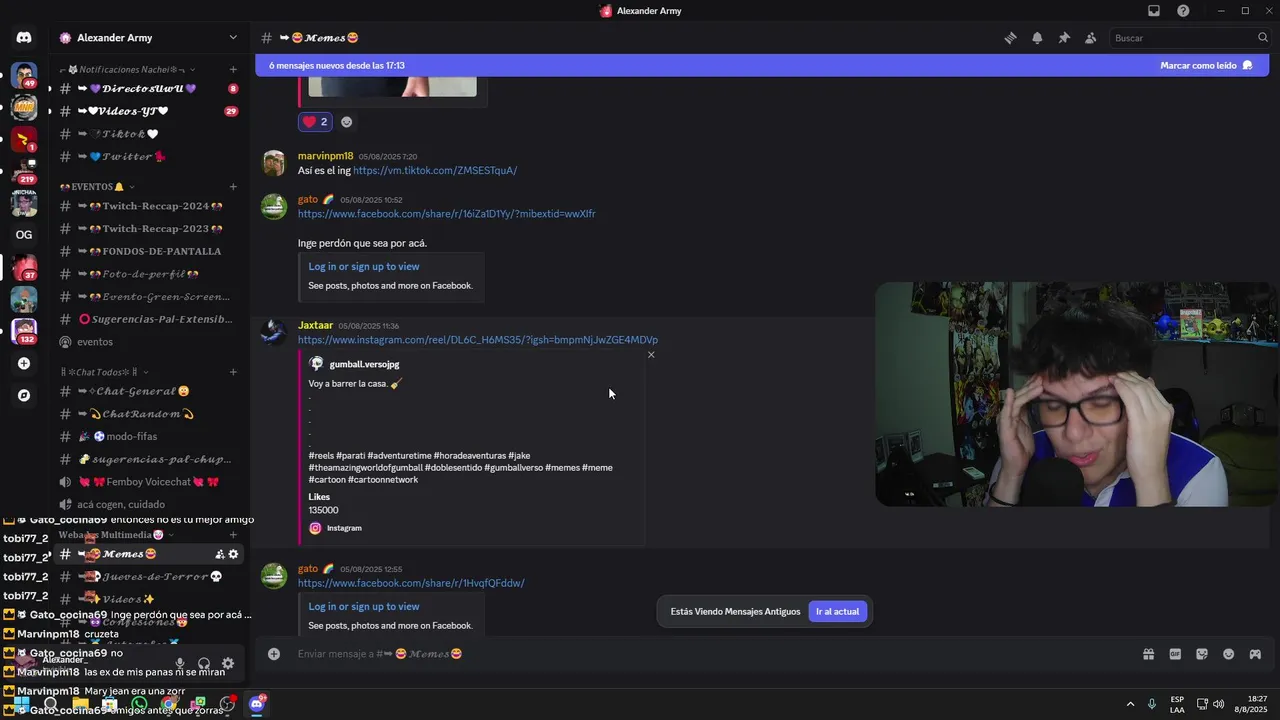Open the emoji picker
This screenshot has height=720, width=1280.
[x=1229, y=654]
